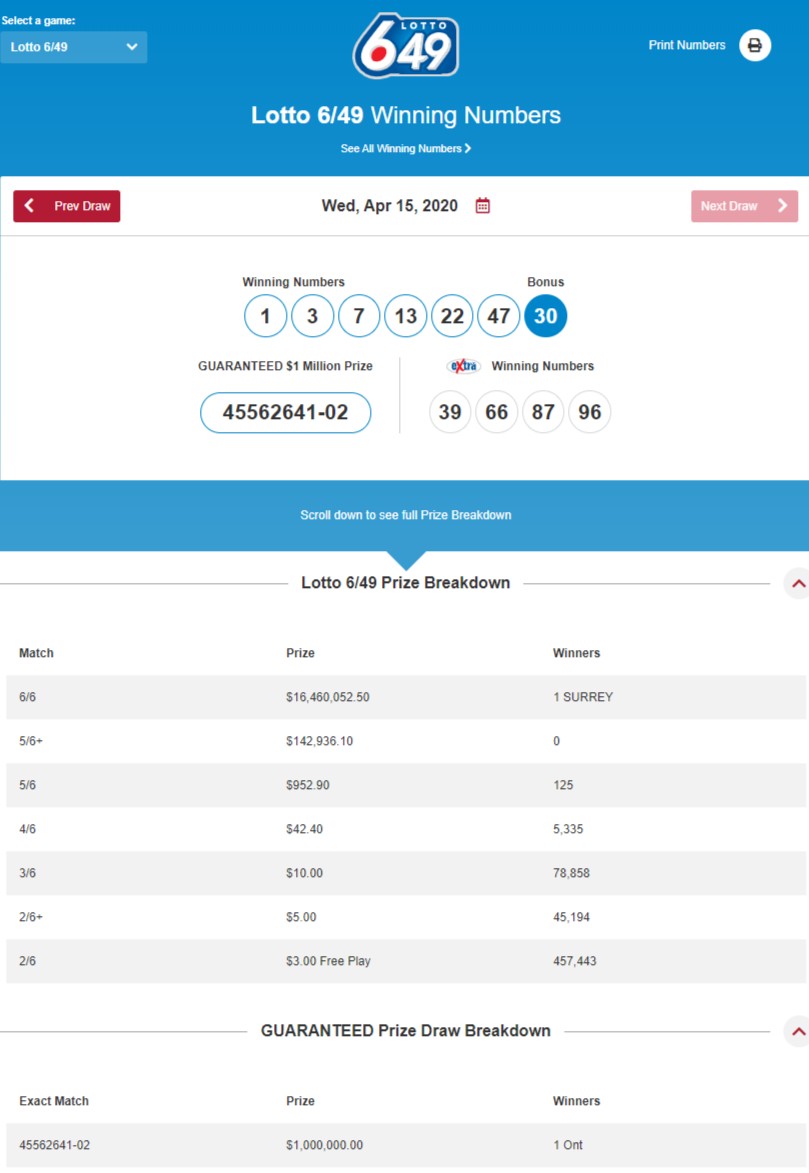
Task: Click the $3.00 Free Play prize cell
Action: pyautogui.click(x=328, y=962)
